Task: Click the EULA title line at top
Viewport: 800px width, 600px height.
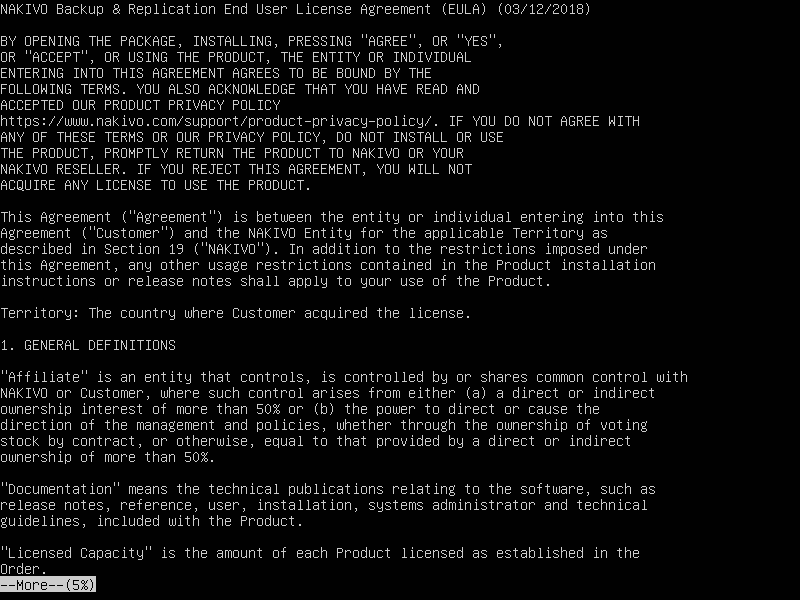Action: tap(295, 9)
